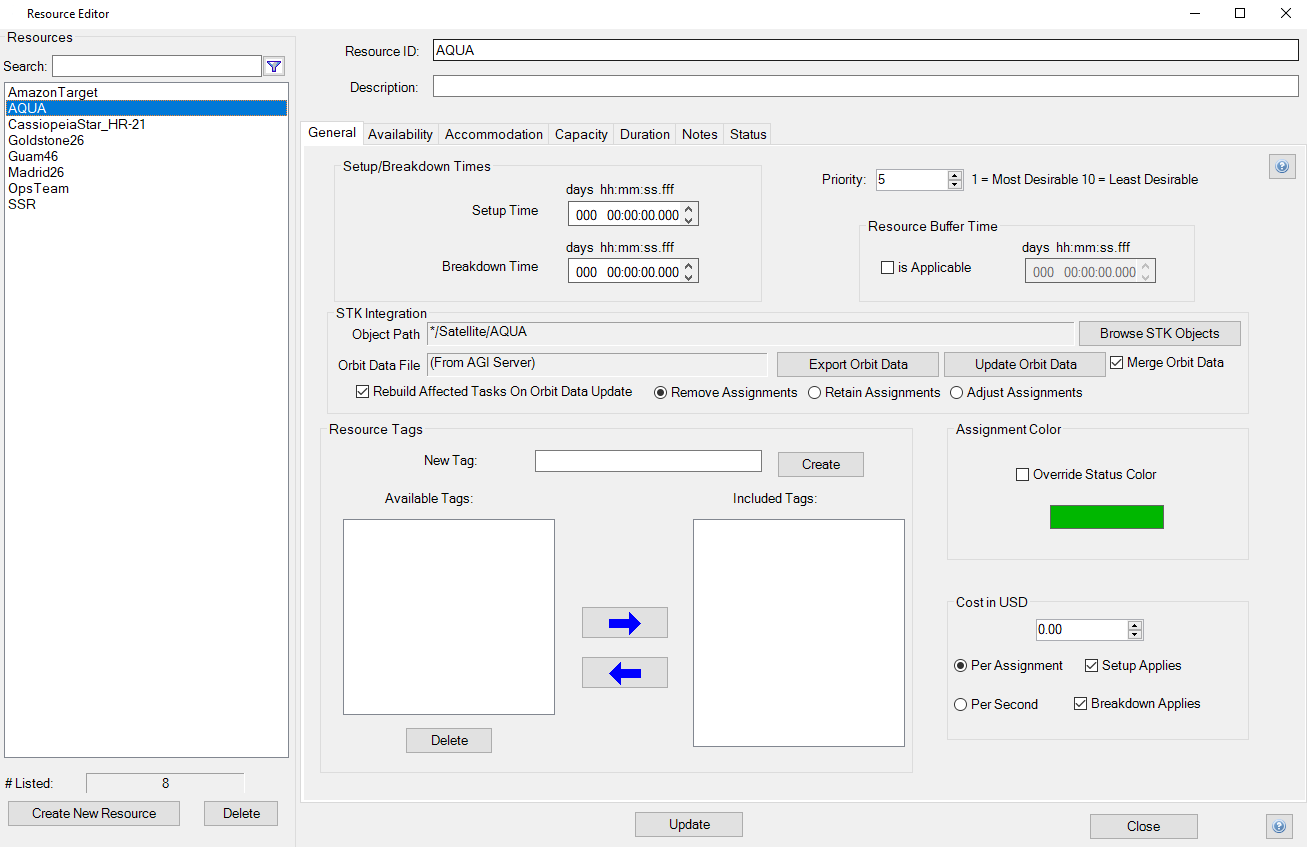Click the blue right arrow to include tag

(x=624, y=623)
